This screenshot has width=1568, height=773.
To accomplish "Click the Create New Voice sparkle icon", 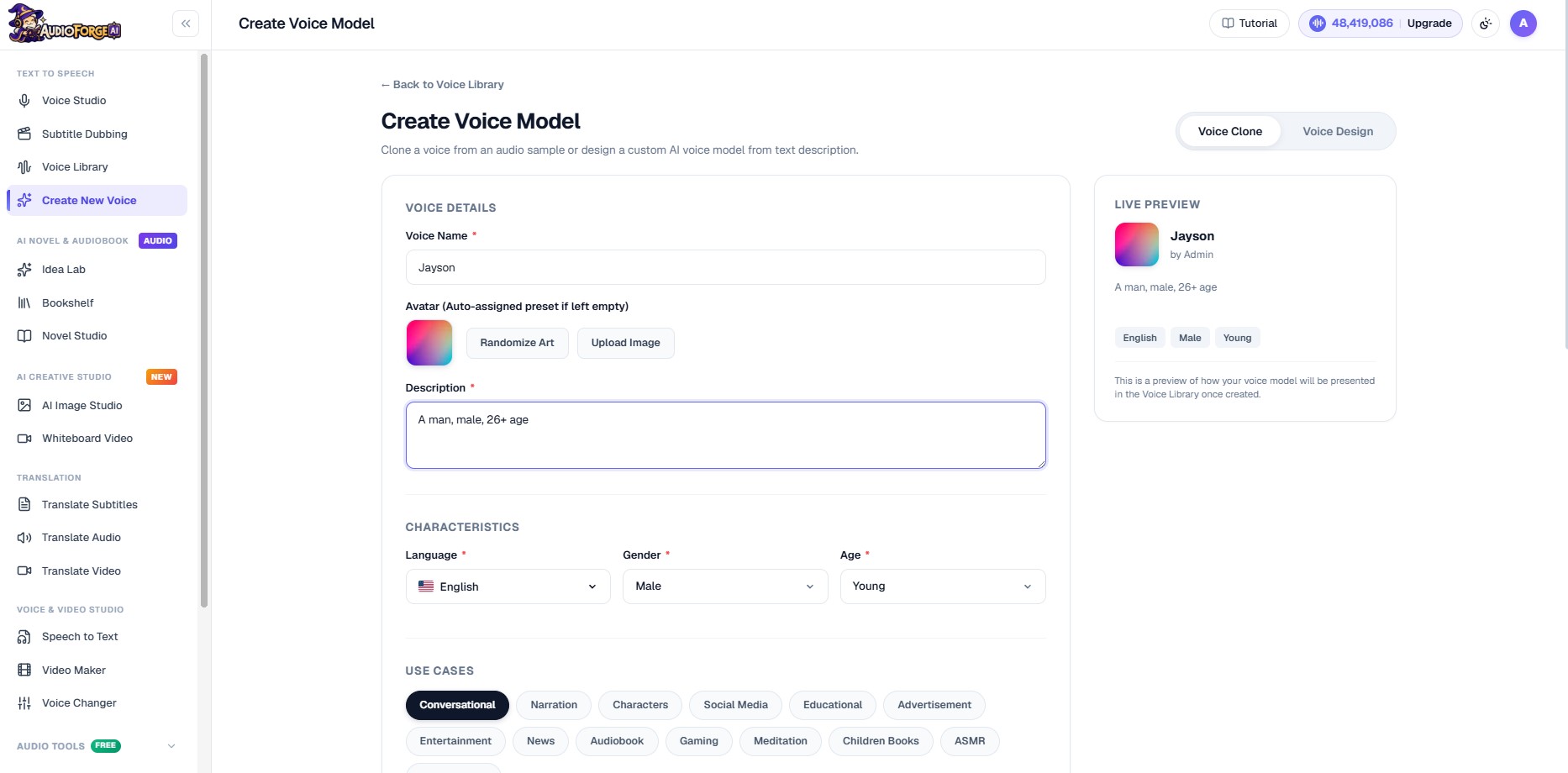I will pyautogui.click(x=24, y=200).
